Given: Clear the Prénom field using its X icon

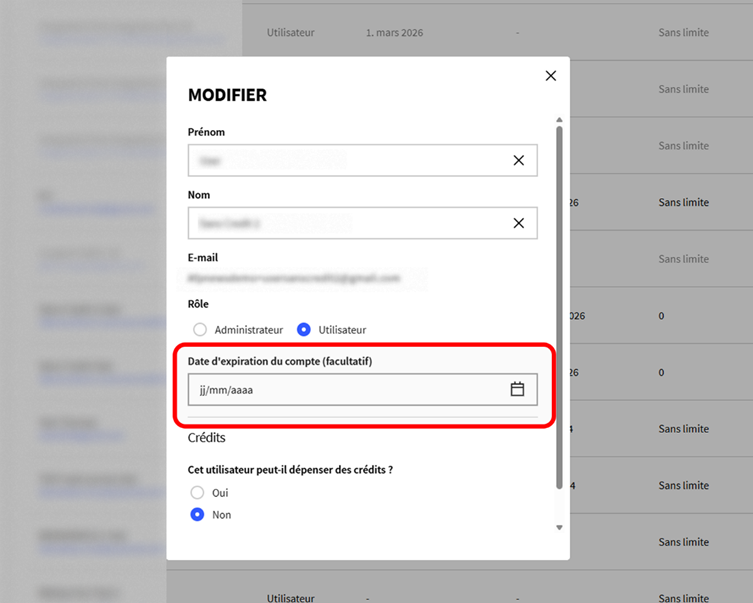Looking at the screenshot, I should [x=518, y=160].
